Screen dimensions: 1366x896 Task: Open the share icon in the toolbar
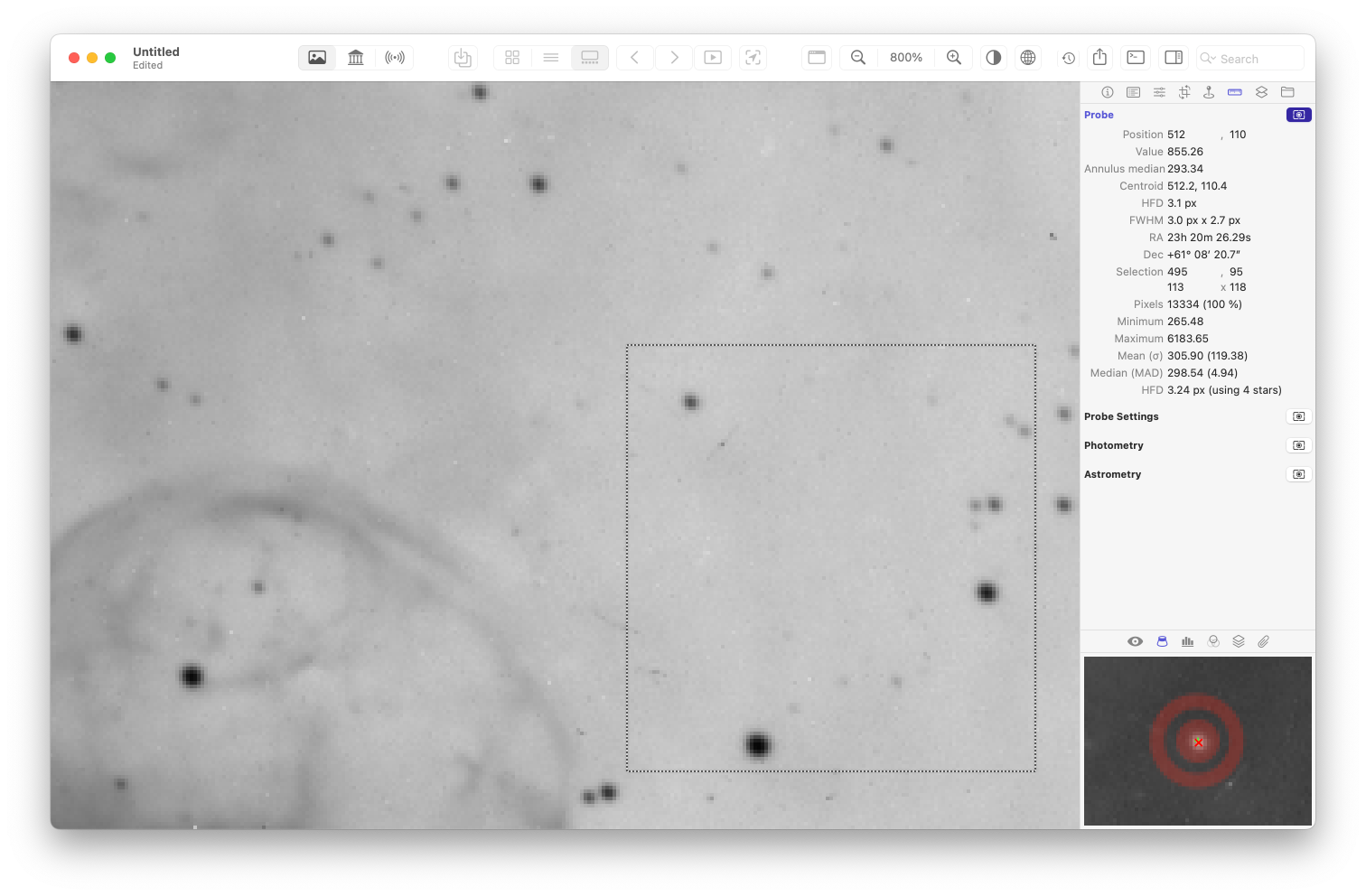[1099, 58]
